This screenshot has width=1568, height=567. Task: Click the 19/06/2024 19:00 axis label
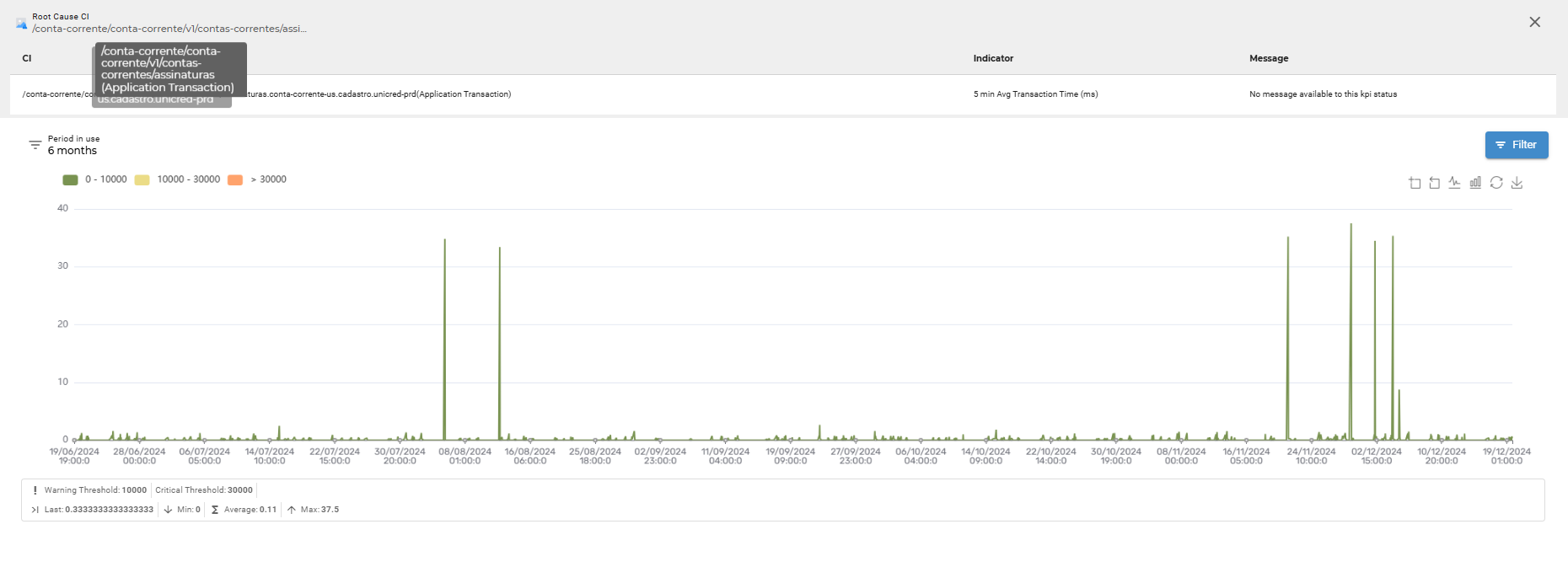(74, 456)
